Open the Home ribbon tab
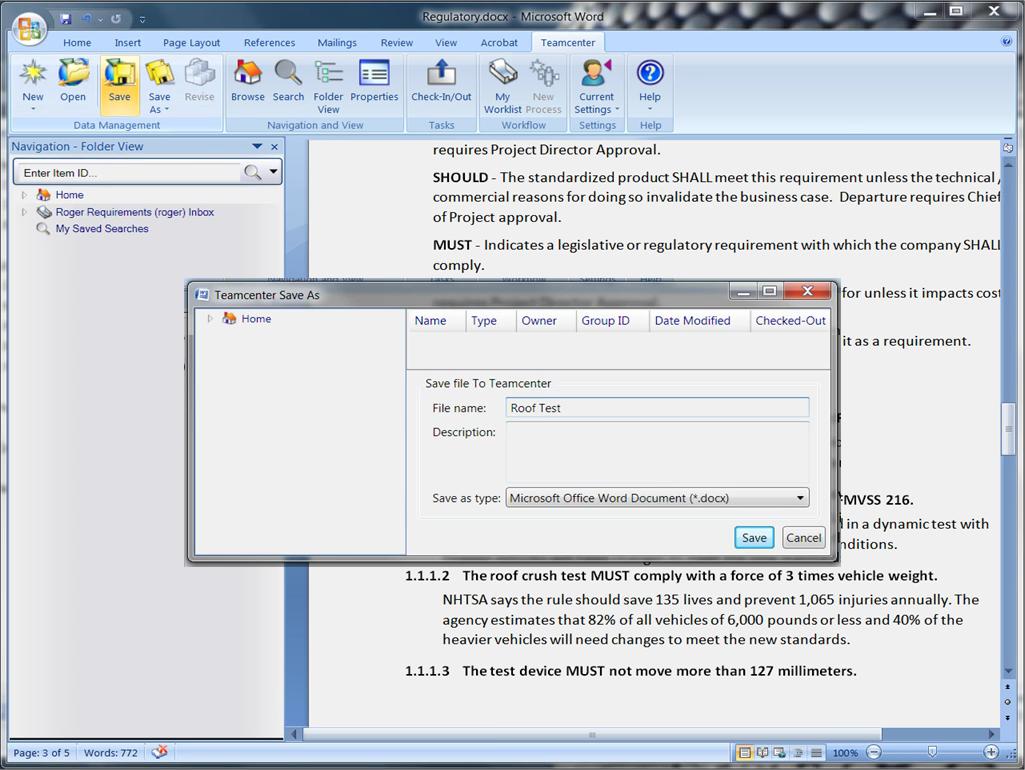 [77, 42]
